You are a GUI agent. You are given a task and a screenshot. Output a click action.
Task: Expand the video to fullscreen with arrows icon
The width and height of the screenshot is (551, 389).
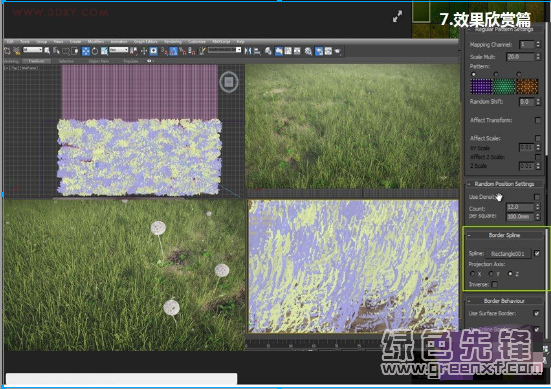[x=397, y=16]
